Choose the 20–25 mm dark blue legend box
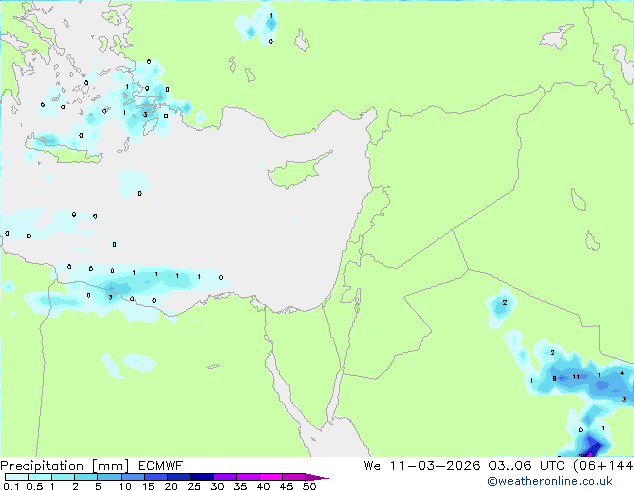This screenshot has width=634, height=490. (179, 477)
